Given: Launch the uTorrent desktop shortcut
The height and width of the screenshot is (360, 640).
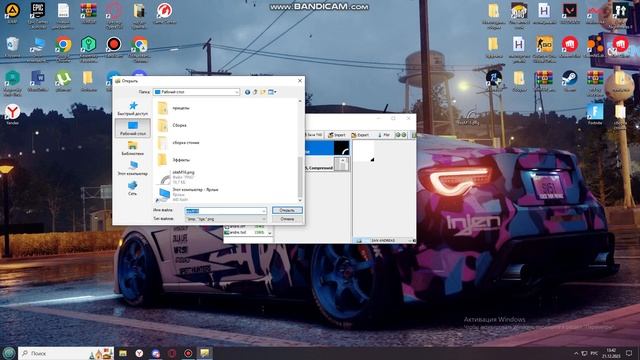Looking at the screenshot, I should (63, 81).
